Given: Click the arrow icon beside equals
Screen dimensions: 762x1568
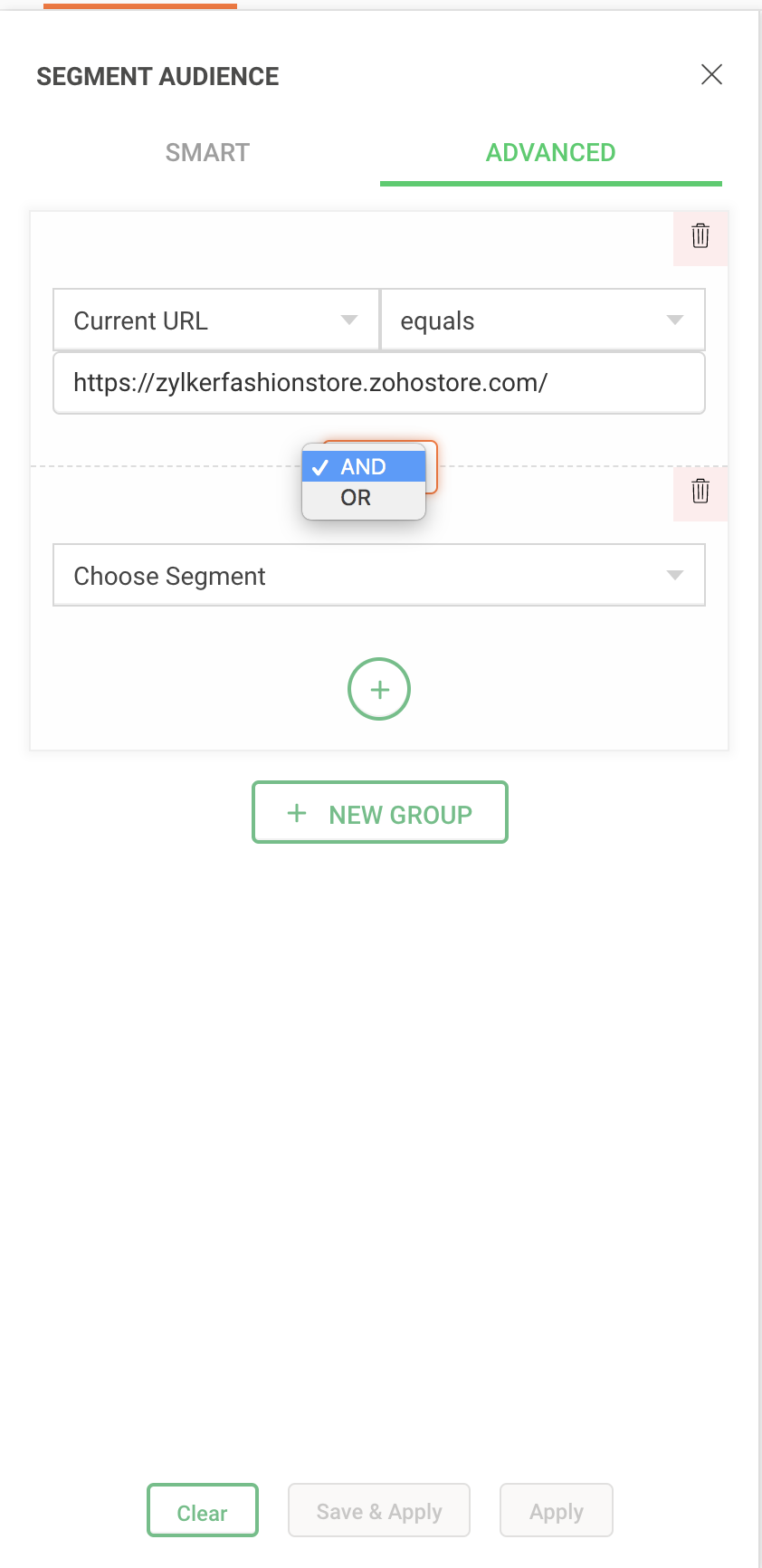Looking at the screenshot, I should [674, 320].
